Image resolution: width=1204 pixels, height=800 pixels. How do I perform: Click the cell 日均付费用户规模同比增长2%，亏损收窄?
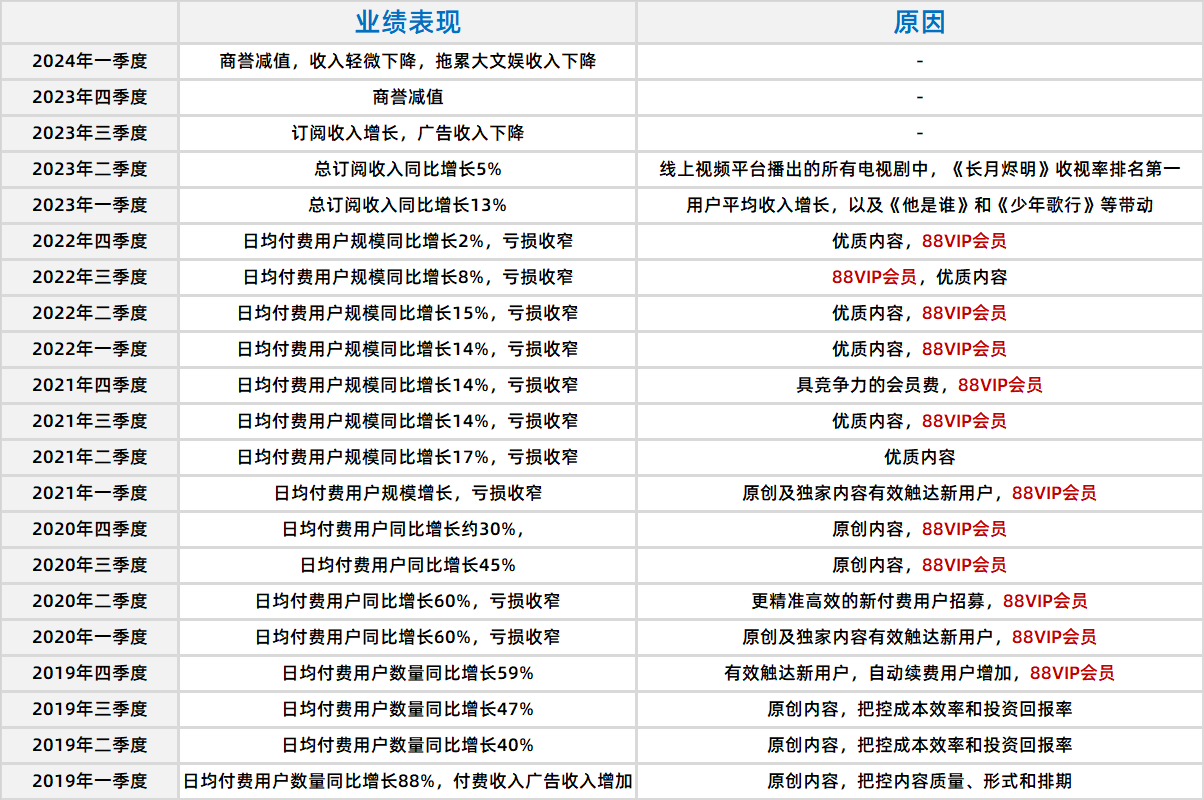408,241
